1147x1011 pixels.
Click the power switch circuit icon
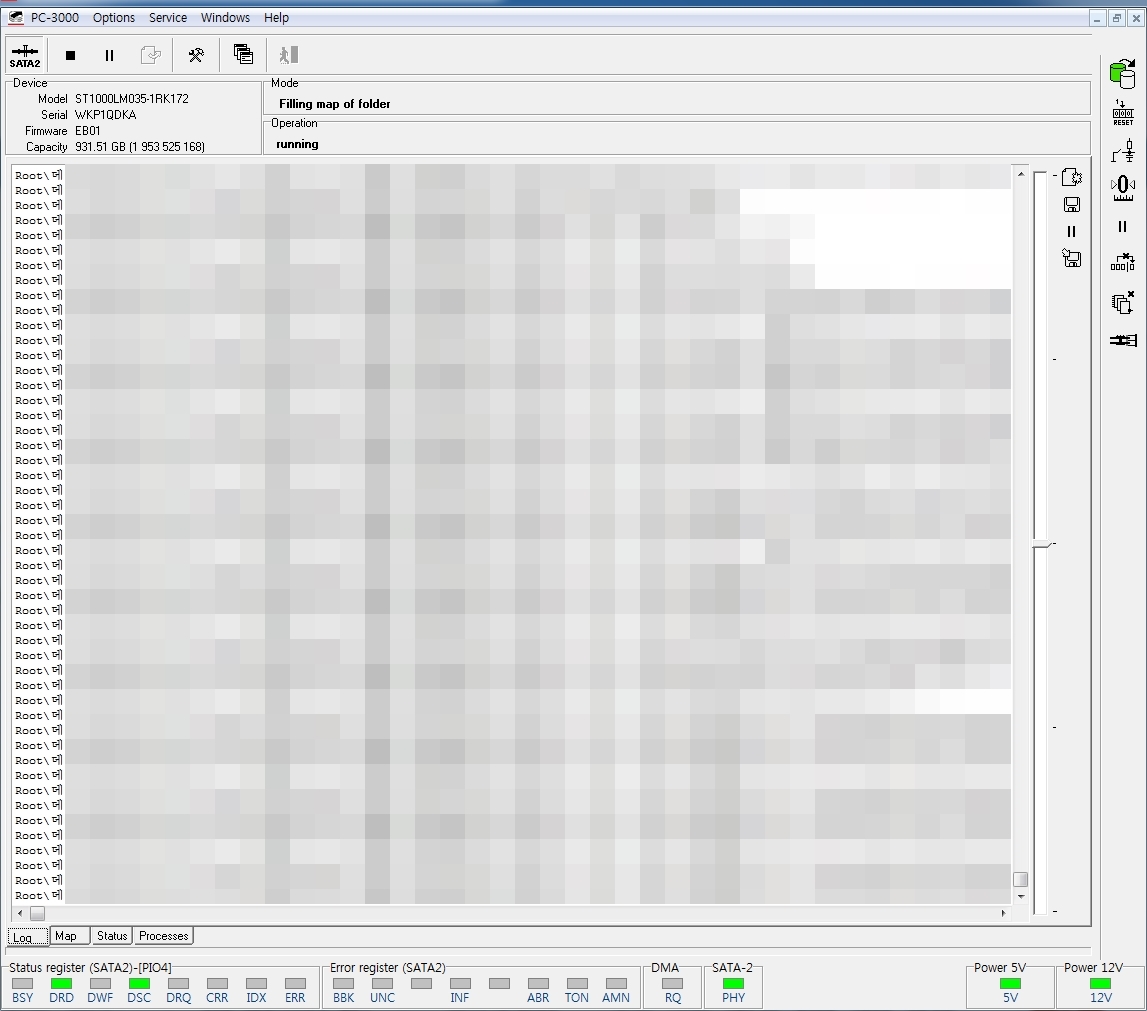(1123, 151)
